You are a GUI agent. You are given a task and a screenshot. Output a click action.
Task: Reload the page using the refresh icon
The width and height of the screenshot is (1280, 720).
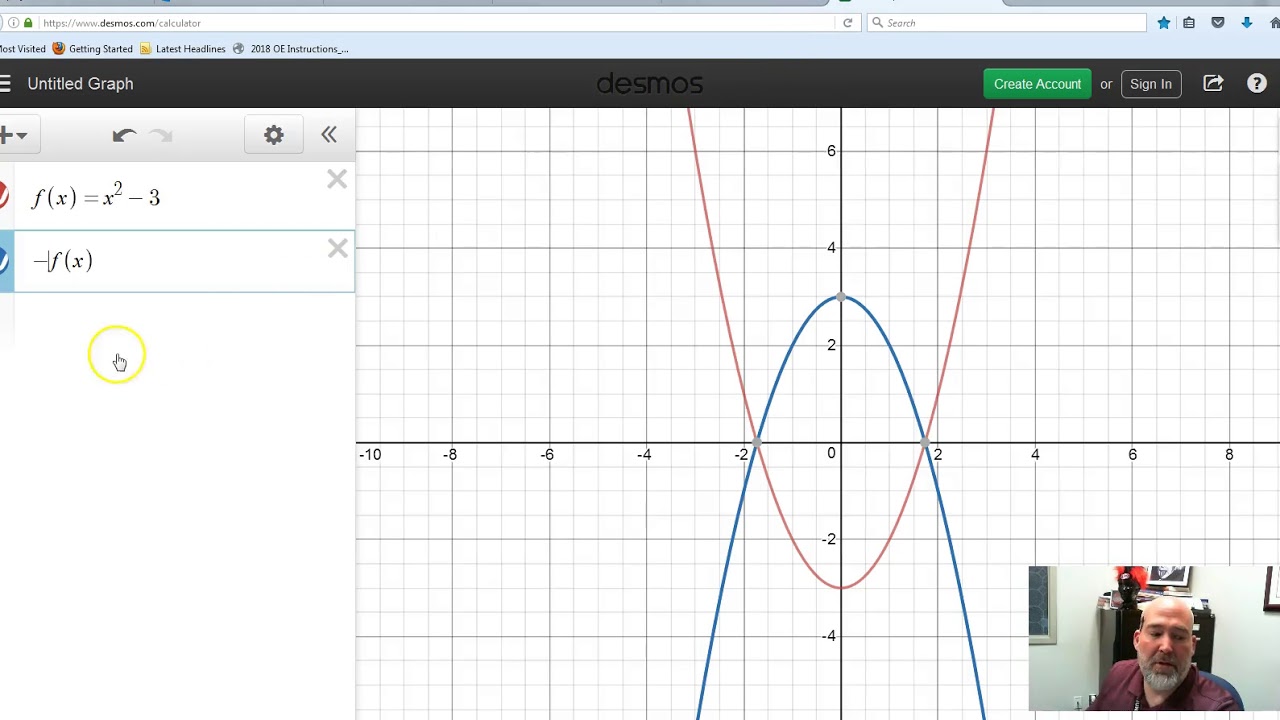(x=848, y=23)
